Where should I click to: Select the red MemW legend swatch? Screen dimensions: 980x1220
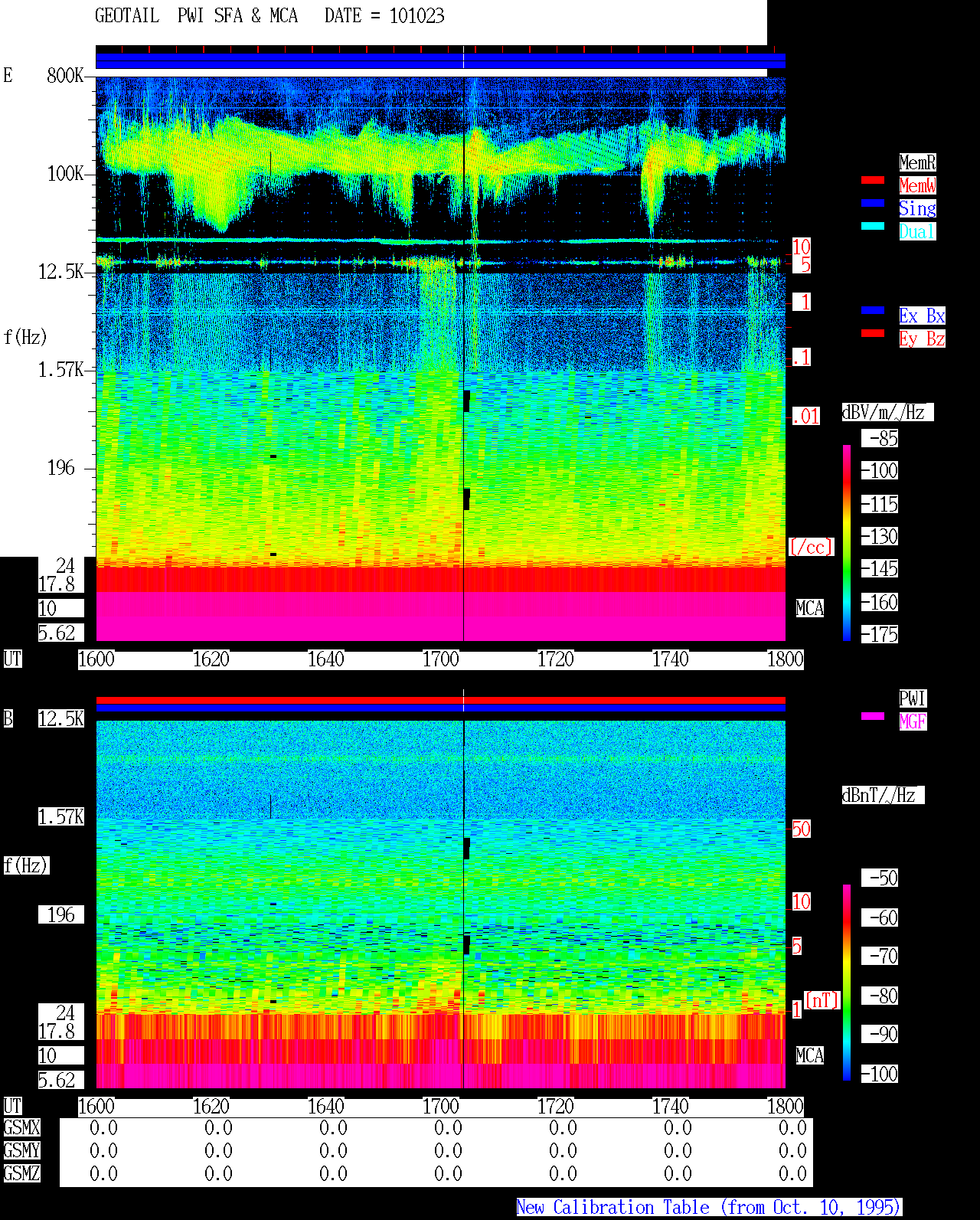873,180
